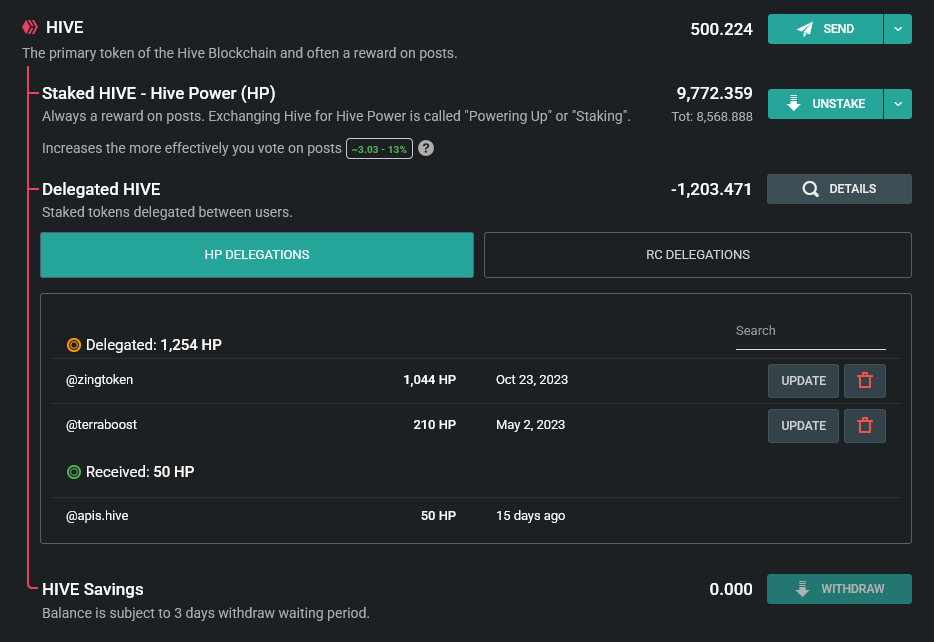Select the delegated amount -1,203.471
This screenshot has height=642, width=934.
711,189
